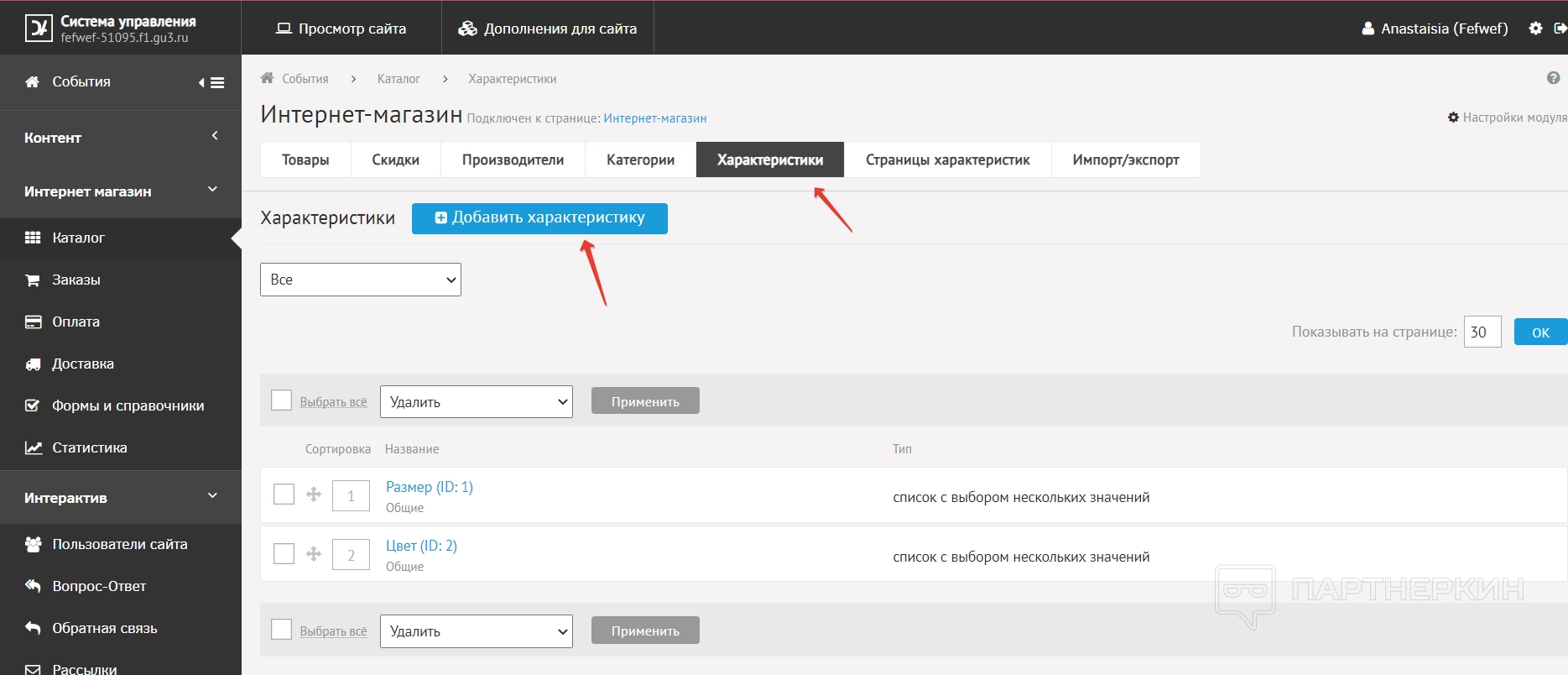The height and width of the screenshot is (675, 1568).
Task: Open the Все filter dropdown
Action: (x=361, y=280)
